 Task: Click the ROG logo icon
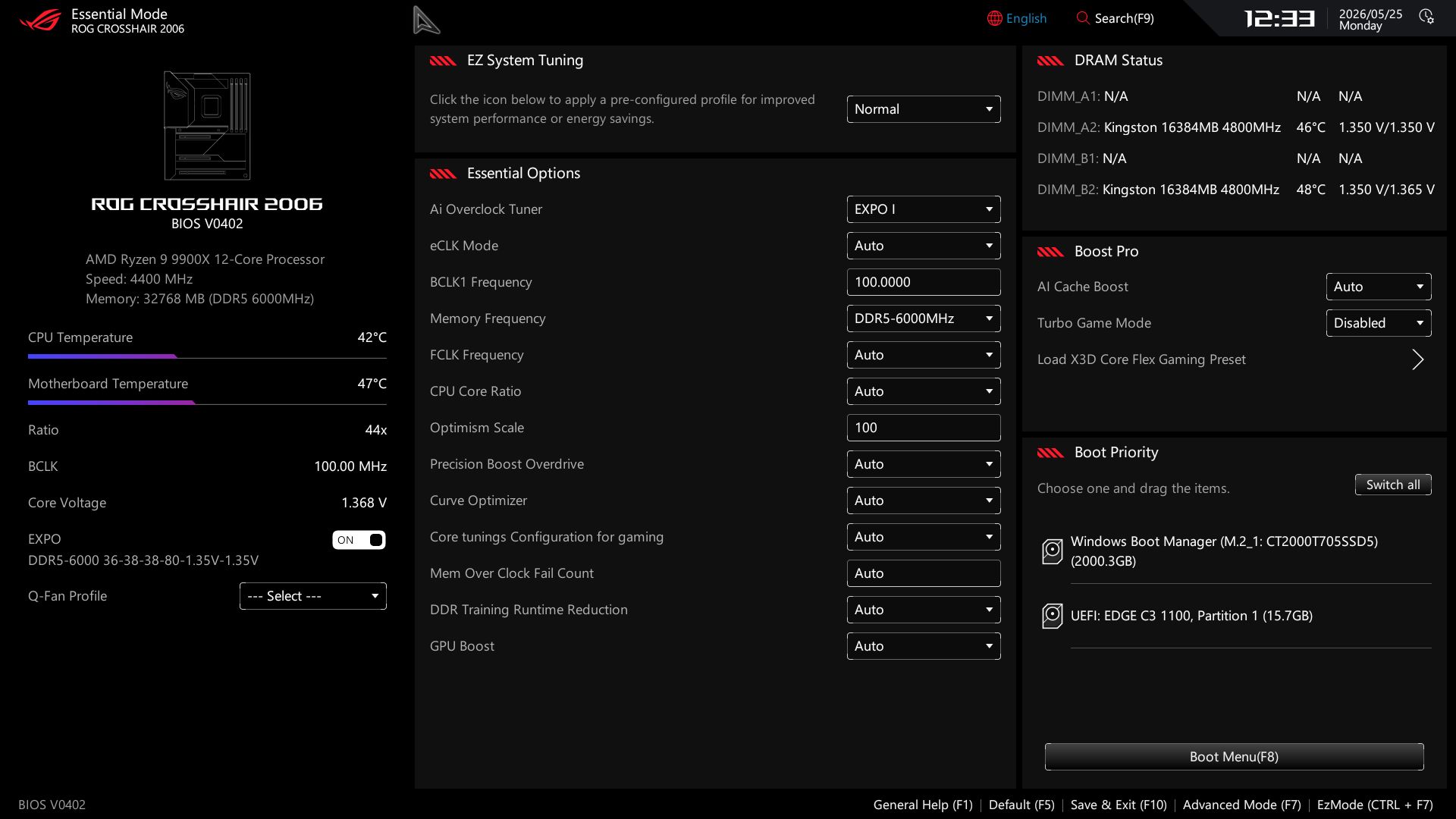[40, 20]
